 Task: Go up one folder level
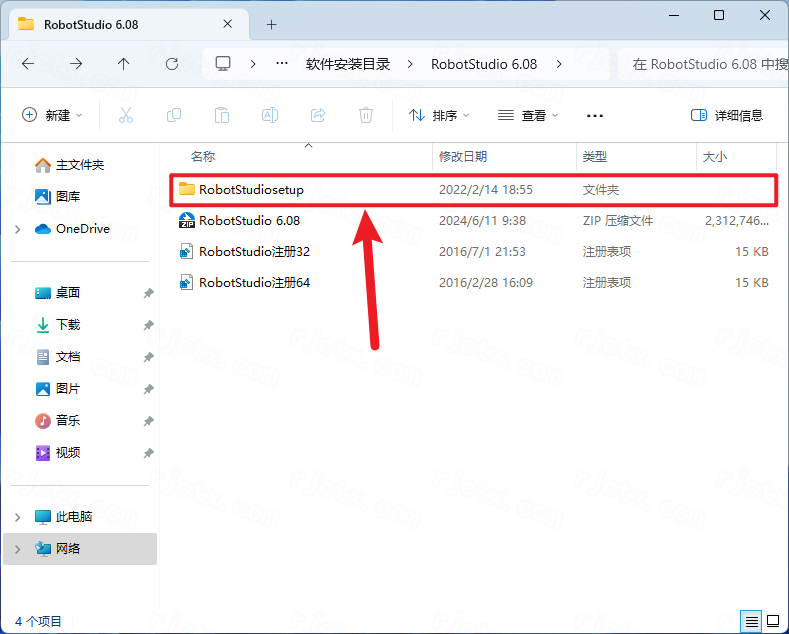[123, 64]
